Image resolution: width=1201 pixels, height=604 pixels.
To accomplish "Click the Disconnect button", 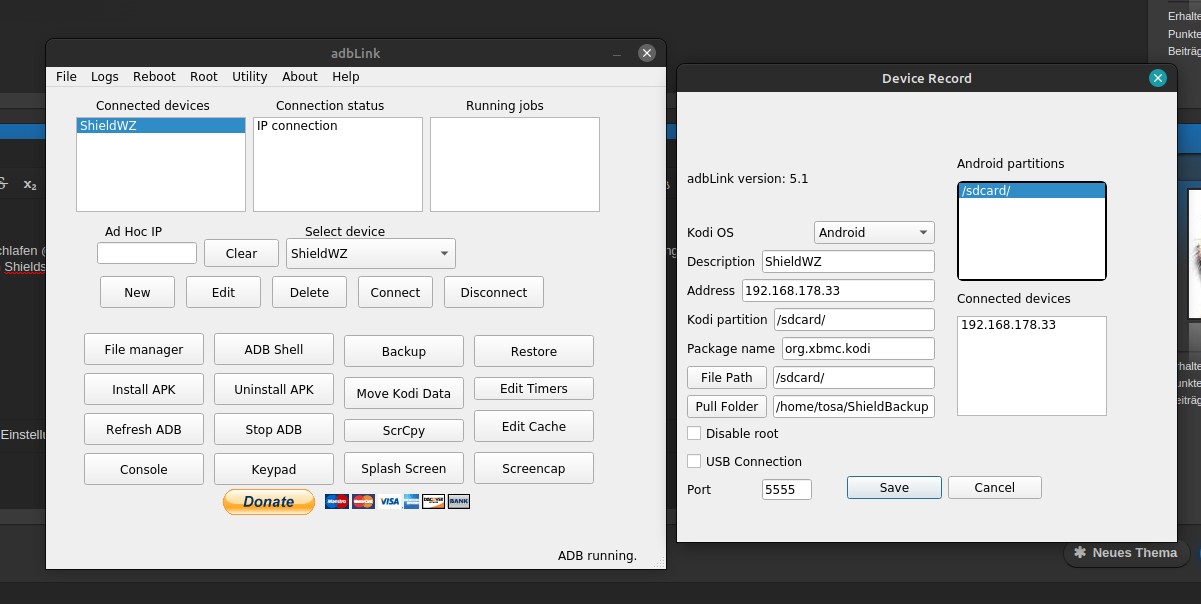I will click(494, 292).
